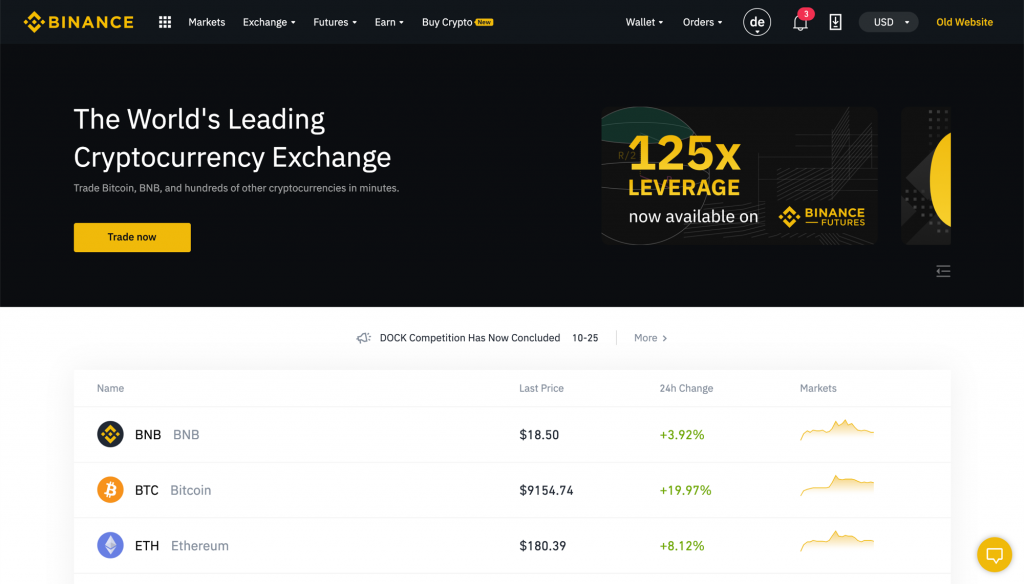Open the BNB market sparkline chart
The height and width of the screenshot is (584, 1024).
pyautogui.click(x=837, y=430)
